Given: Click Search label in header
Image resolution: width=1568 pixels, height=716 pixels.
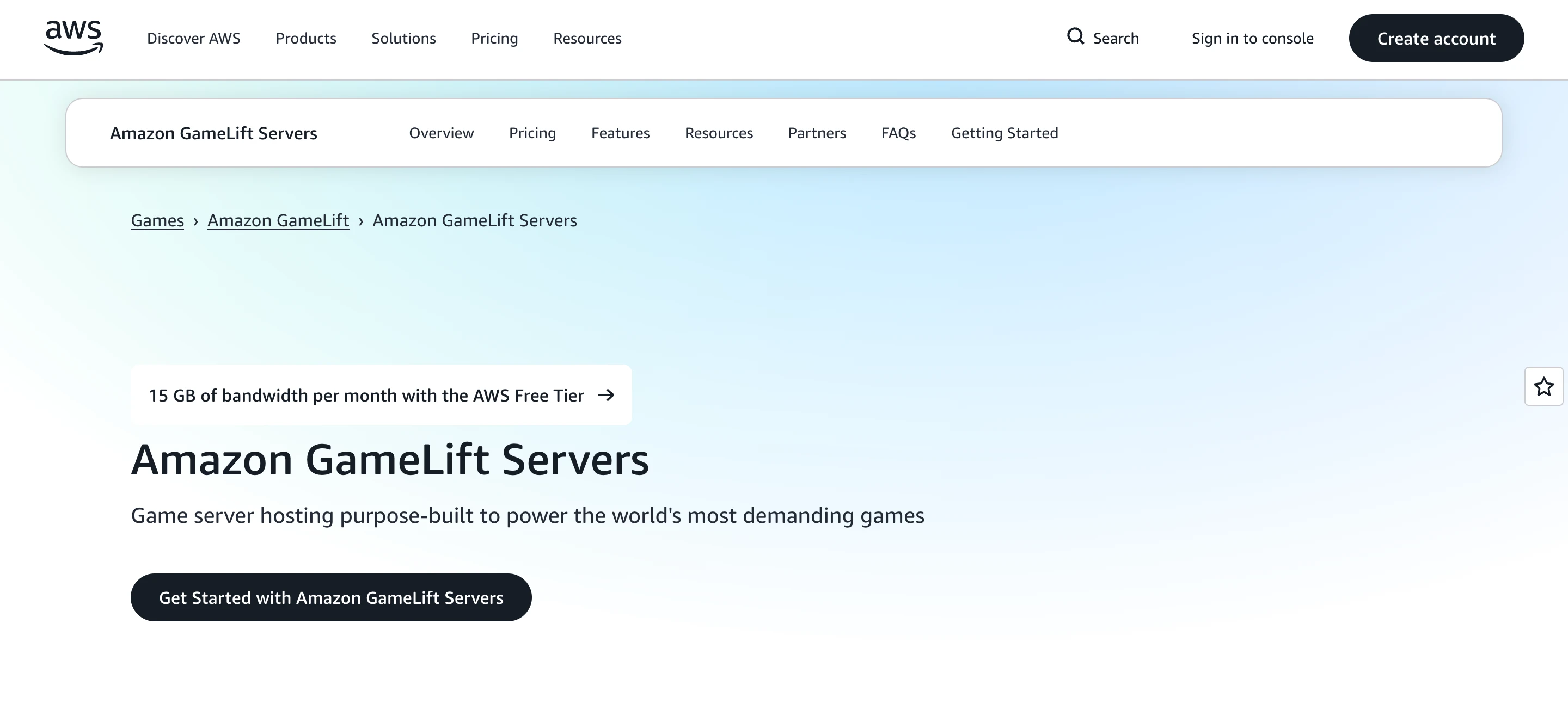Looking at the screenshot, I should (x=1116, y=38).
